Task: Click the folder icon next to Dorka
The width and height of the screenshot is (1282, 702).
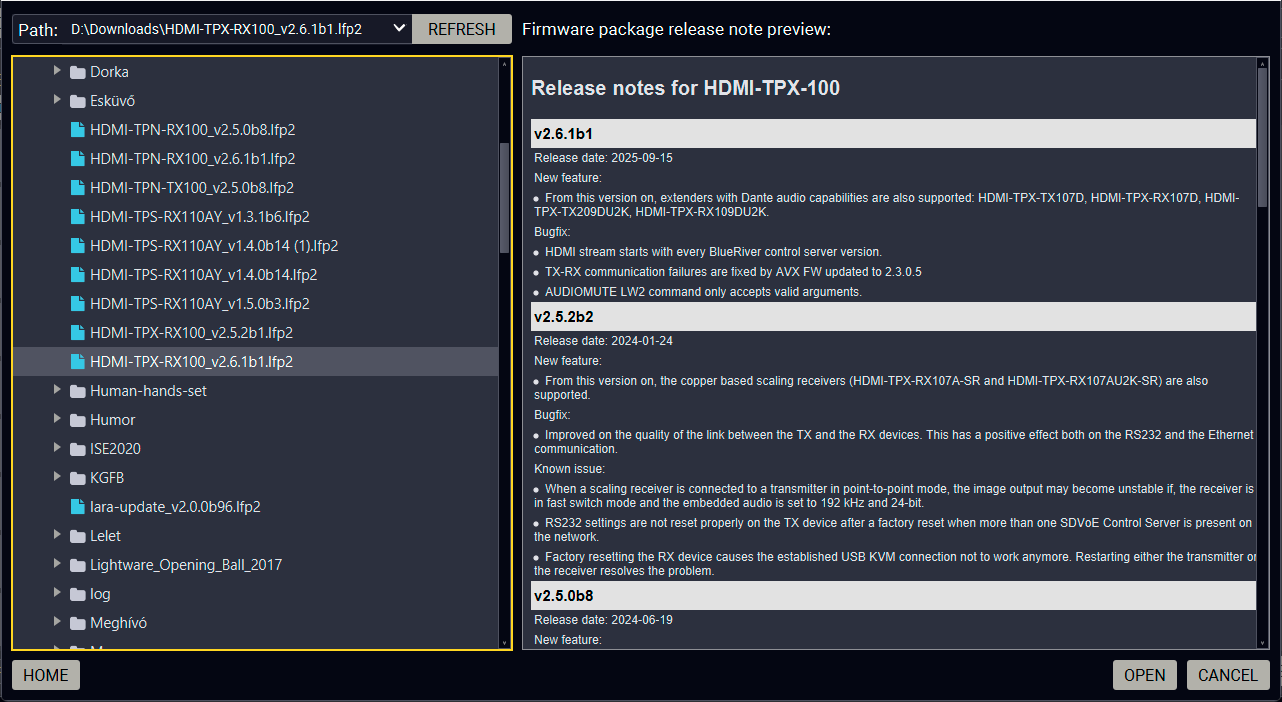Action: 77,71
